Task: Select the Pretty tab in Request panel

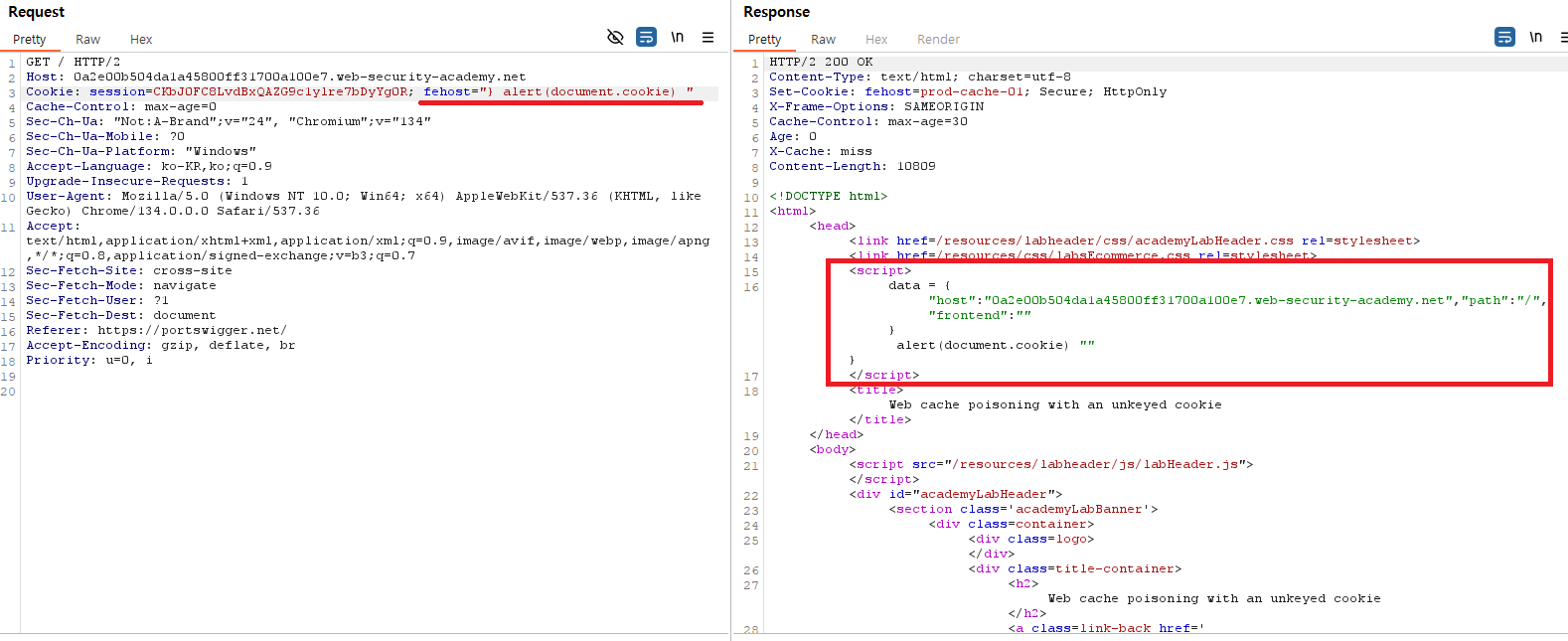Action: tap(30, 40)
